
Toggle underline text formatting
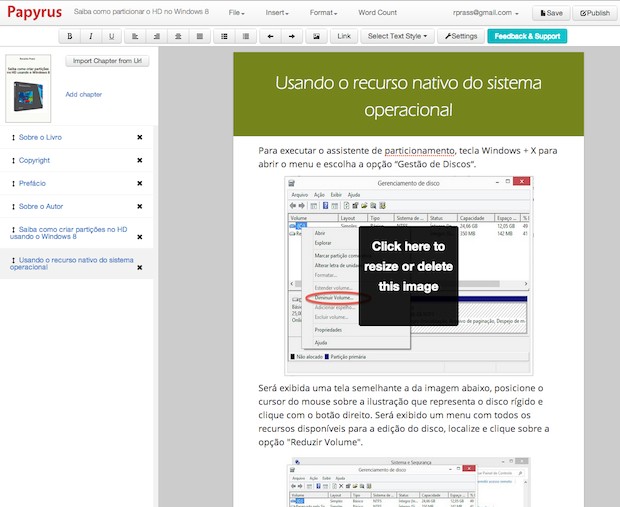coord(111,36)
